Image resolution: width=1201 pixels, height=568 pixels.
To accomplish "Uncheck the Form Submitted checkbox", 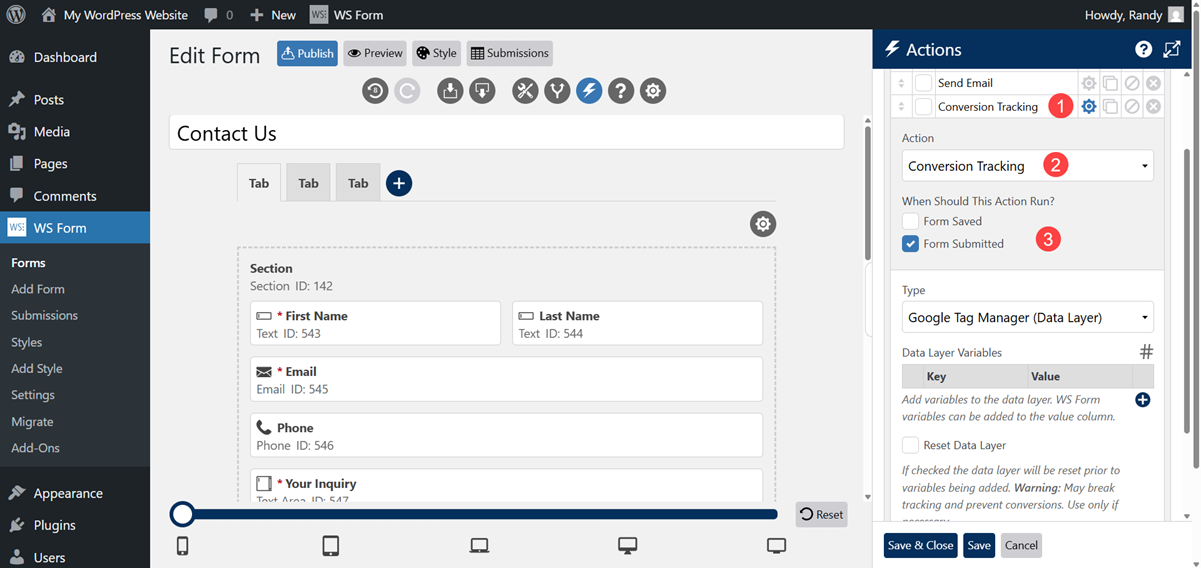I will click(x=910, y=244).
